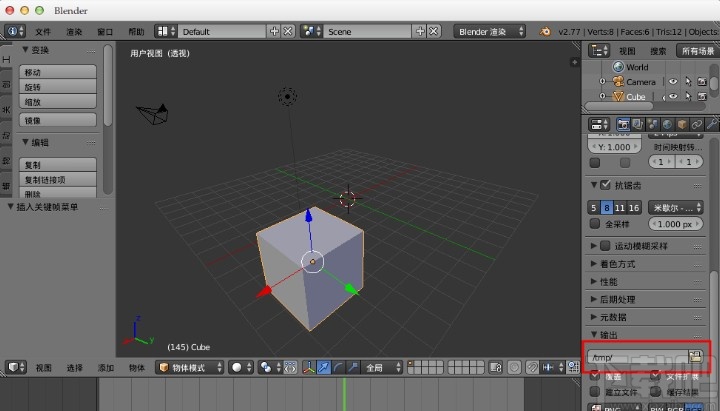Select the Constraints properties chain tab

coord(697,124)
